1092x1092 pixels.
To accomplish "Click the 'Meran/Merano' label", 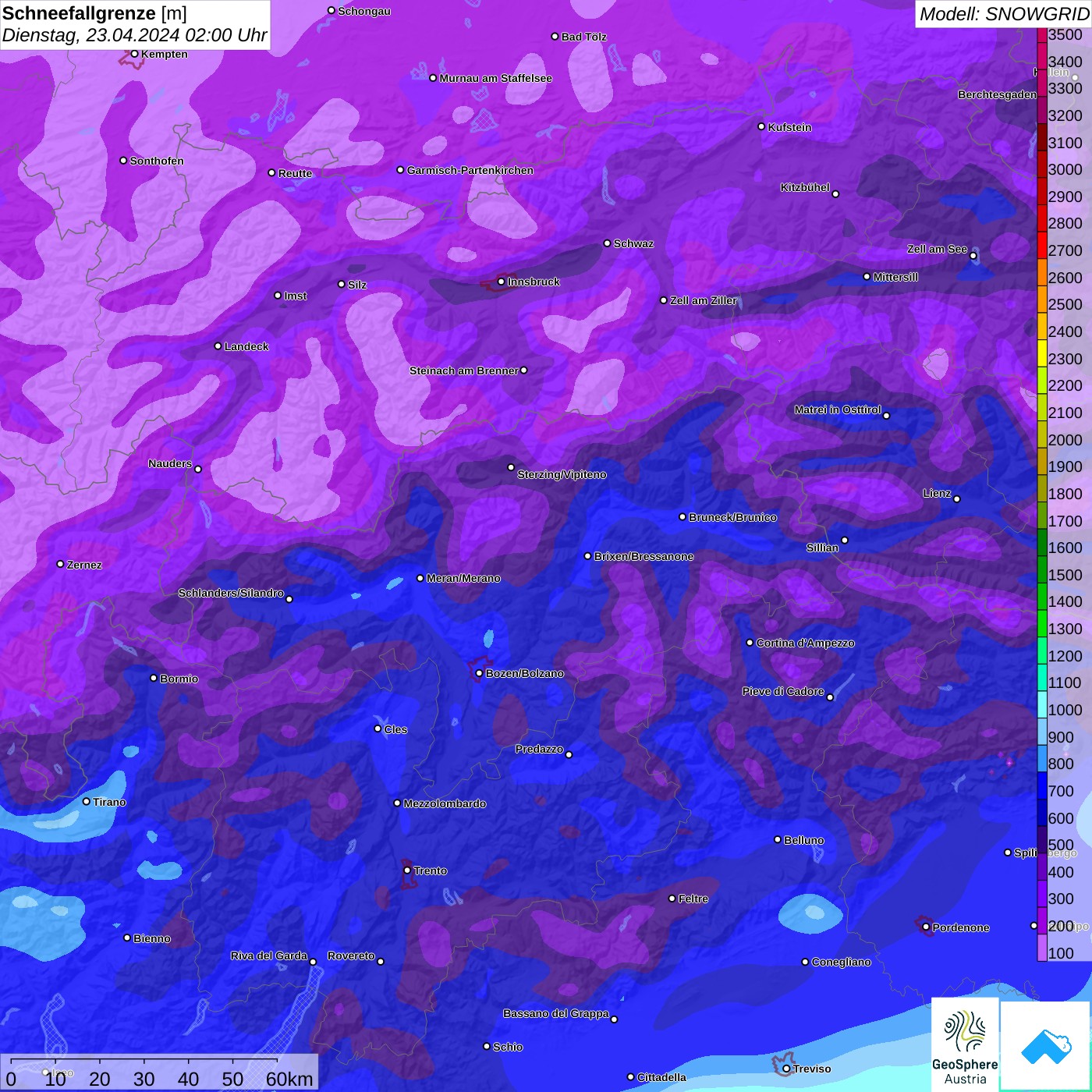I will tap(463, 578).
